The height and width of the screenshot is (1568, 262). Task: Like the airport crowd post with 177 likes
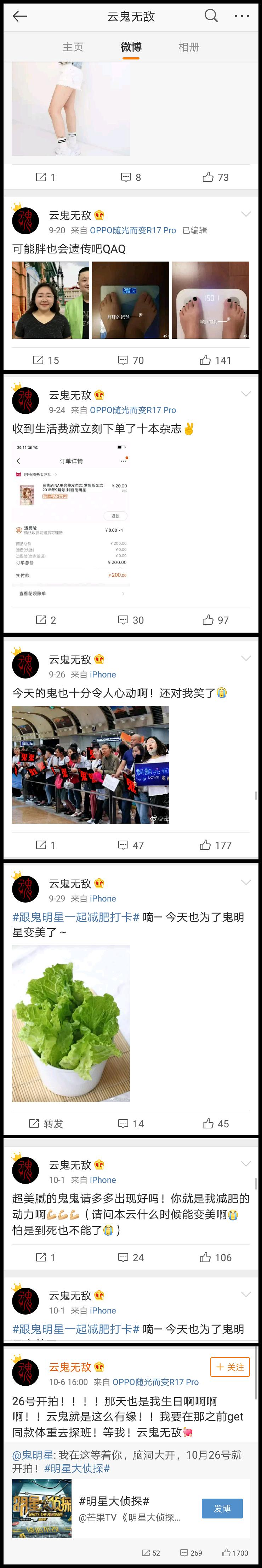click(215, 845)
